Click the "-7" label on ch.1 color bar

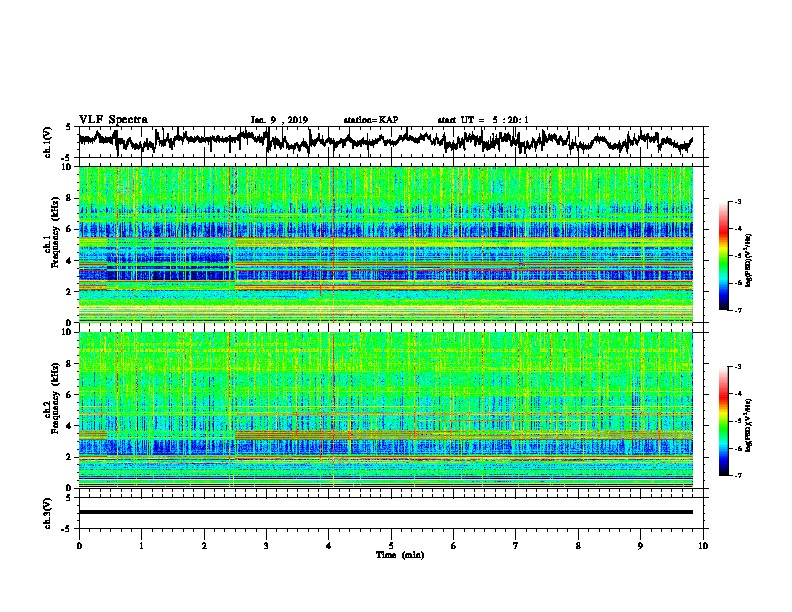738,310
